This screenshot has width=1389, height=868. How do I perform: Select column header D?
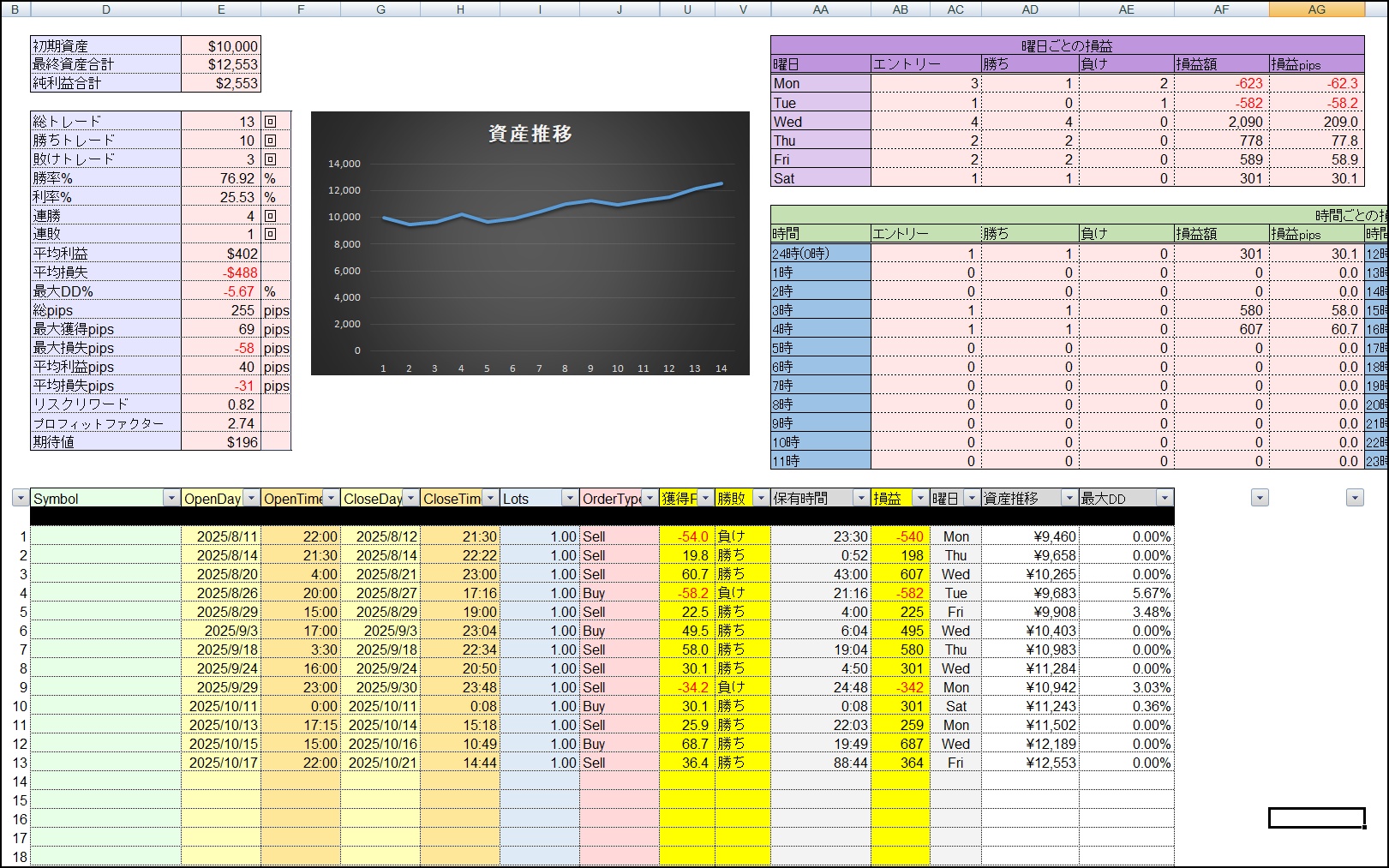105,9
